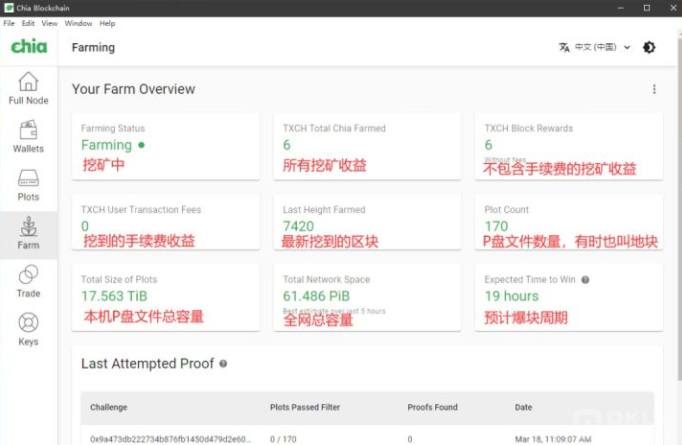682x445 pixels.
Task: Open the Trade sidebar icon
Action: pos(28,281)
